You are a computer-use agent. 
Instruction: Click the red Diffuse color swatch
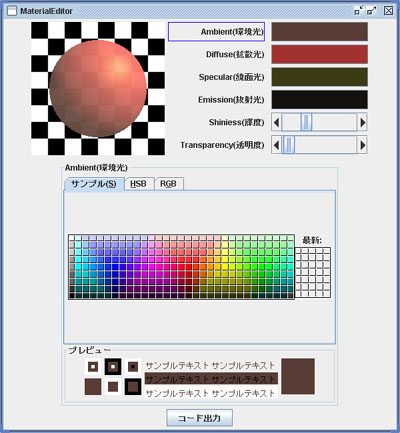click(x=319, y=54)
